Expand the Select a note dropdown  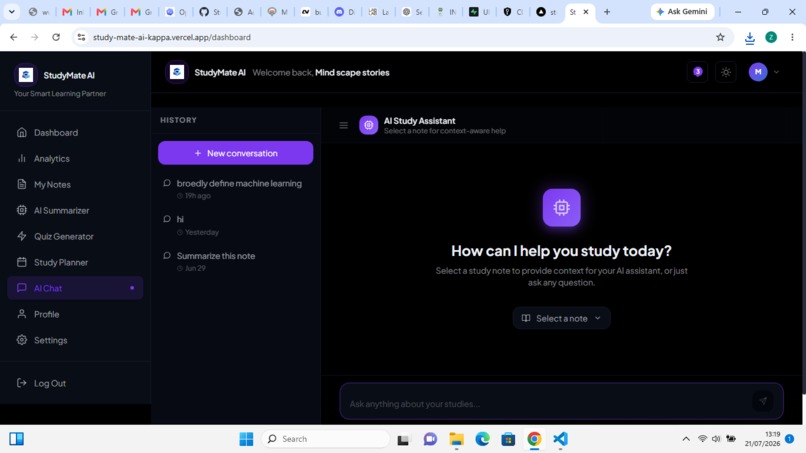(x=561, y=318)
